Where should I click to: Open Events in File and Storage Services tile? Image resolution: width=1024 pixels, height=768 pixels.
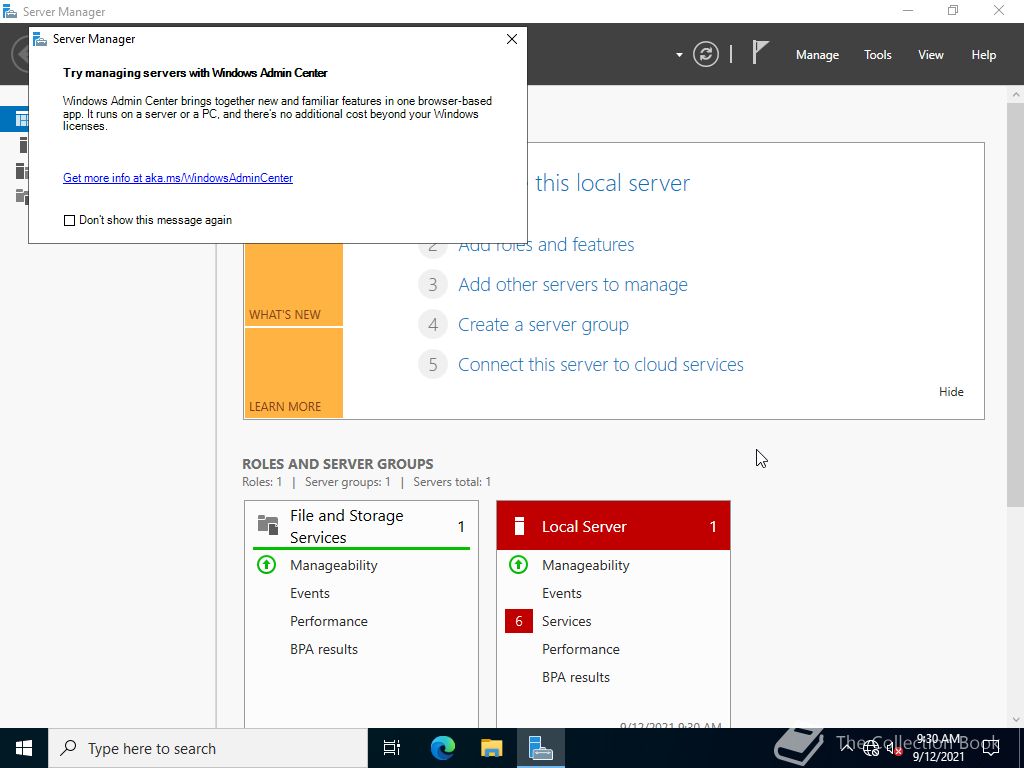pos(310,593)
